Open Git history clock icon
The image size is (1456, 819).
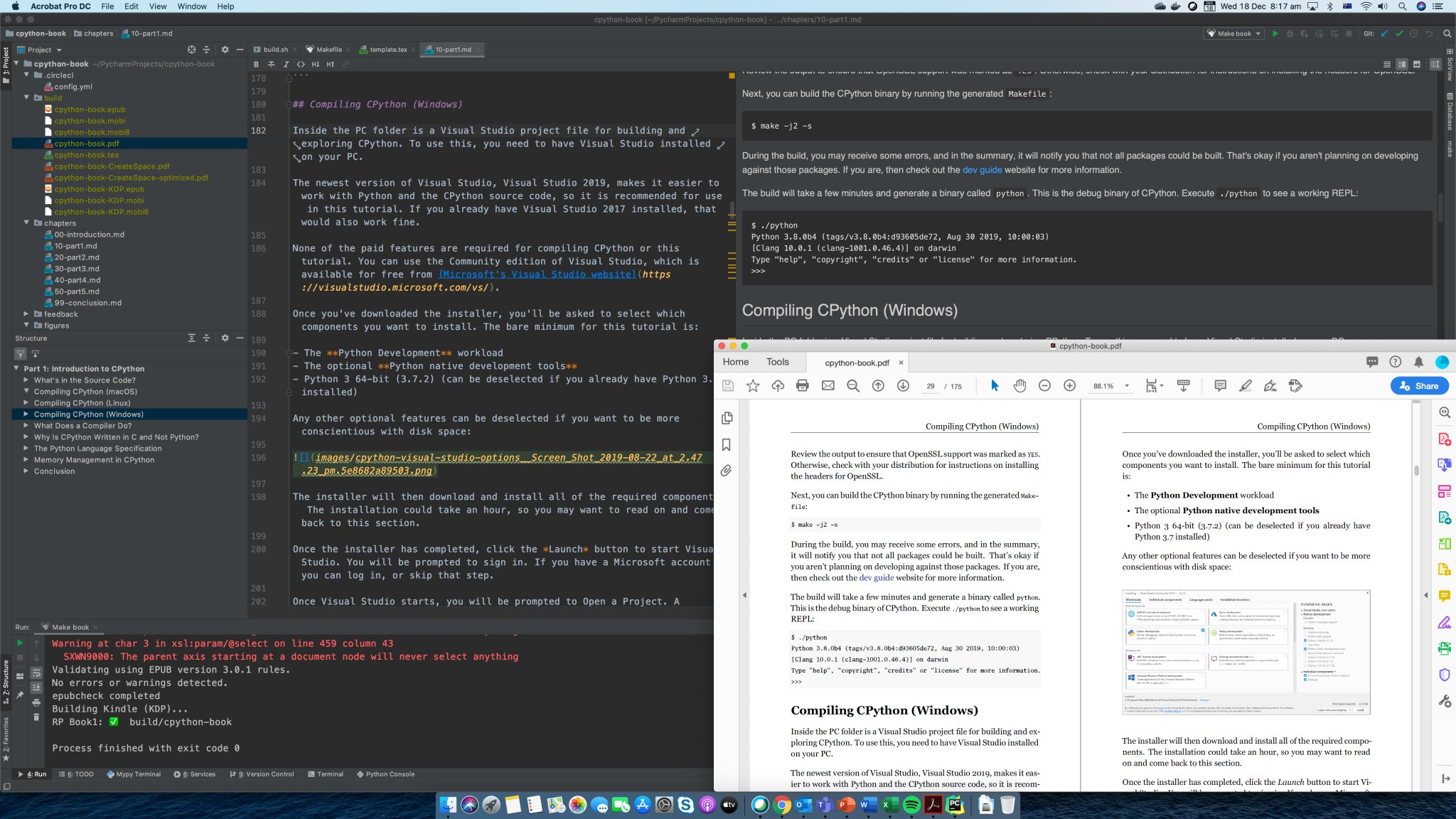(1414, 33)
